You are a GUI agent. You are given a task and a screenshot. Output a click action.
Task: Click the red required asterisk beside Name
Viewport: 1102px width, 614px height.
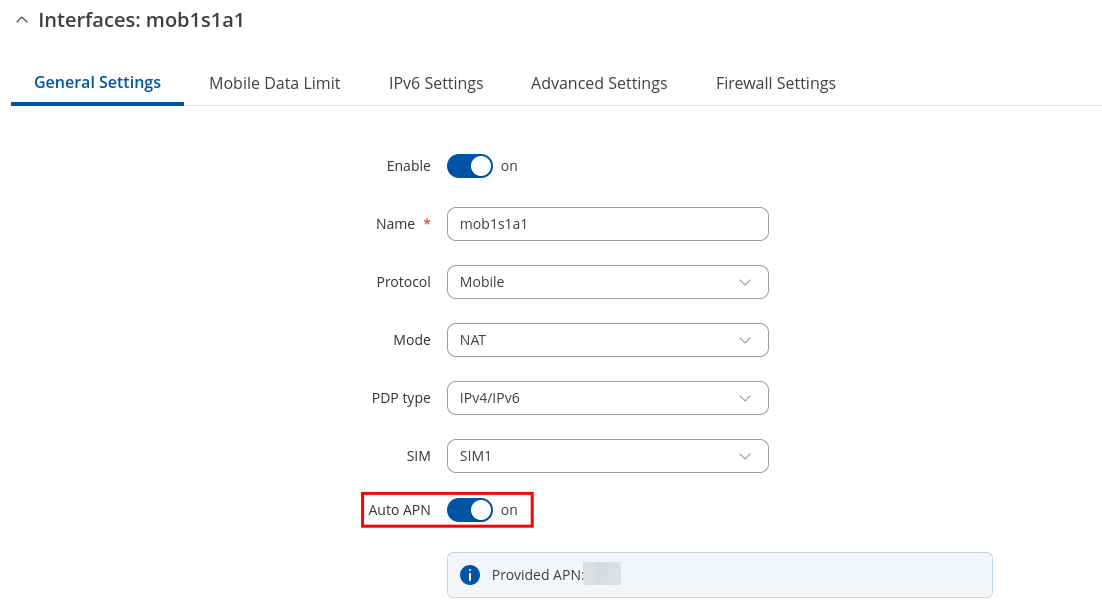[x=427, y=224]
